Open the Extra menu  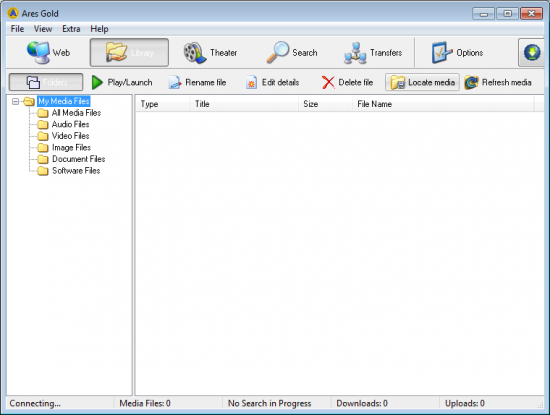[71, 29]
